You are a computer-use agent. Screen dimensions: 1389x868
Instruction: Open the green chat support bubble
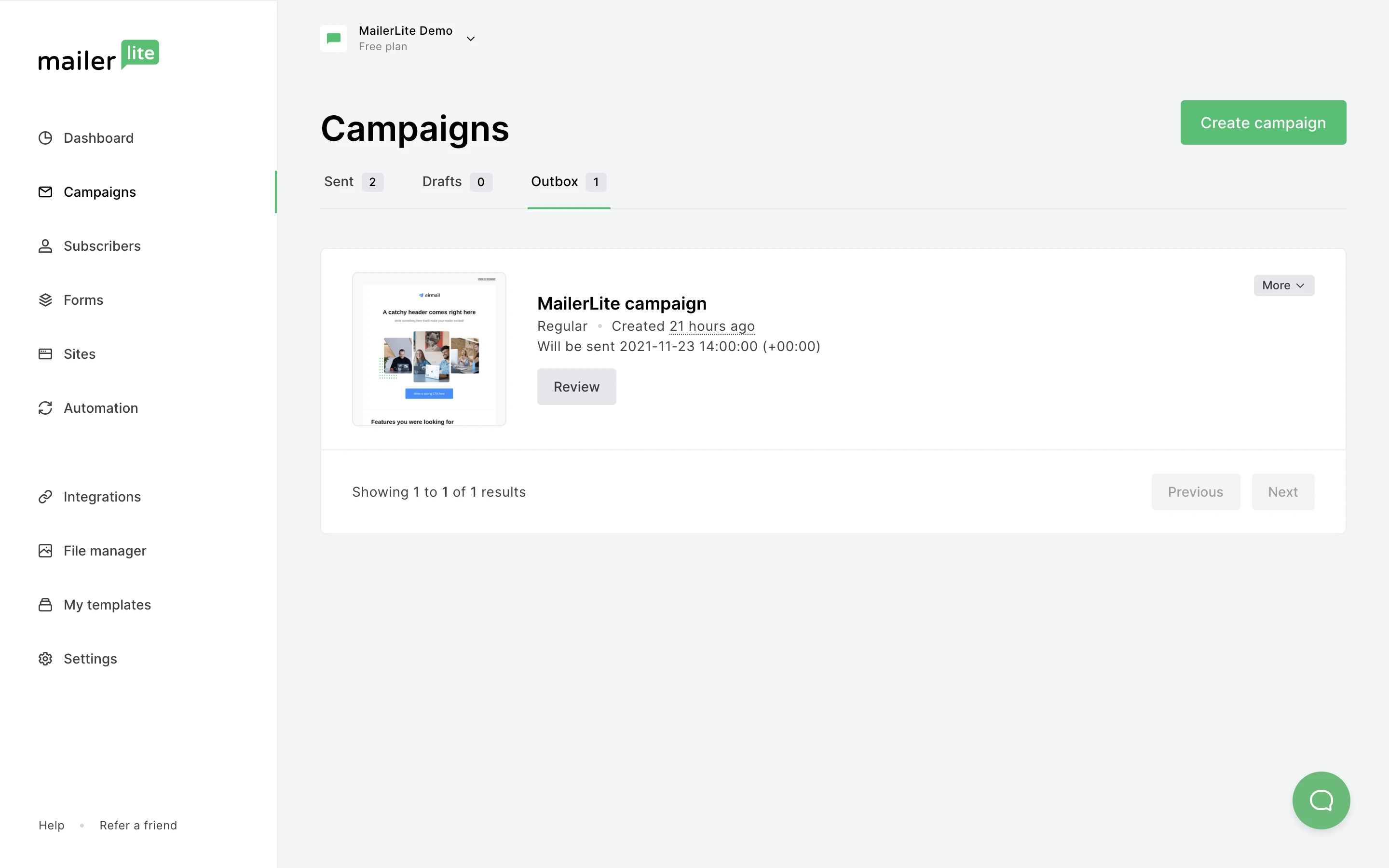point(1321,800)
